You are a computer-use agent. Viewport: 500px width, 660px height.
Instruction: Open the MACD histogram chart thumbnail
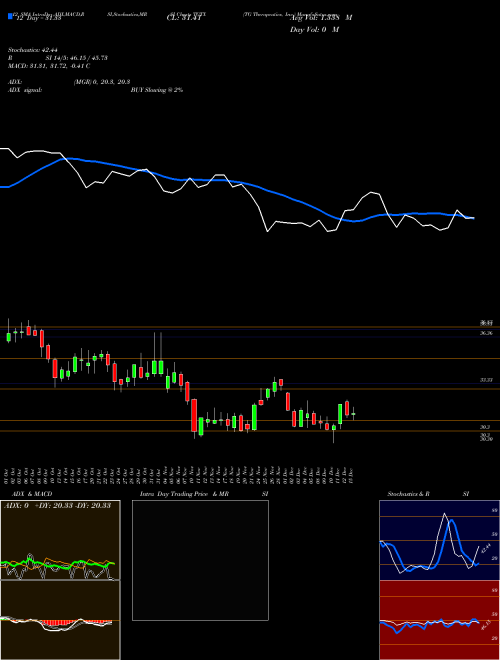[60, 620]
